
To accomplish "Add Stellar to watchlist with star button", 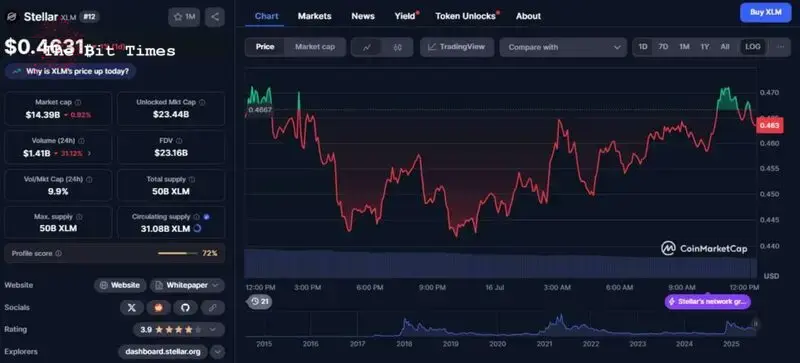I will tap(184, 17).
